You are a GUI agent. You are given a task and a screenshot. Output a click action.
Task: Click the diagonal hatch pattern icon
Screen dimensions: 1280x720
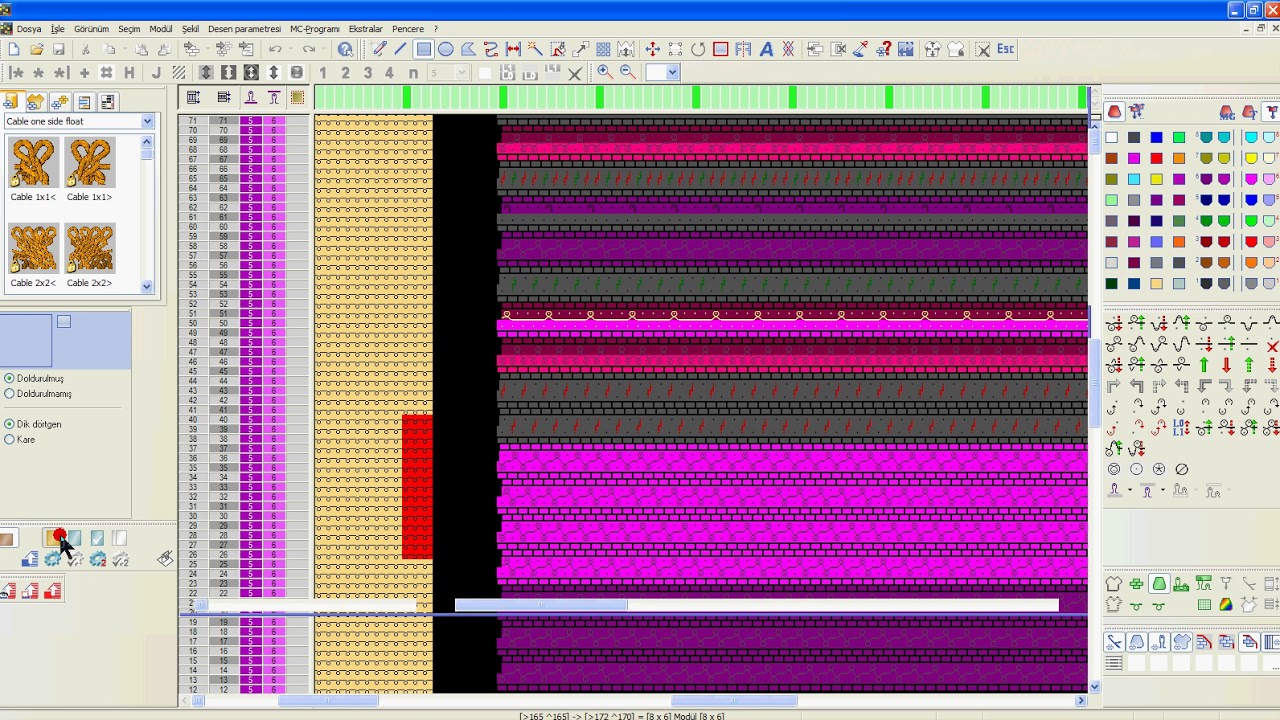pos(179,73)
